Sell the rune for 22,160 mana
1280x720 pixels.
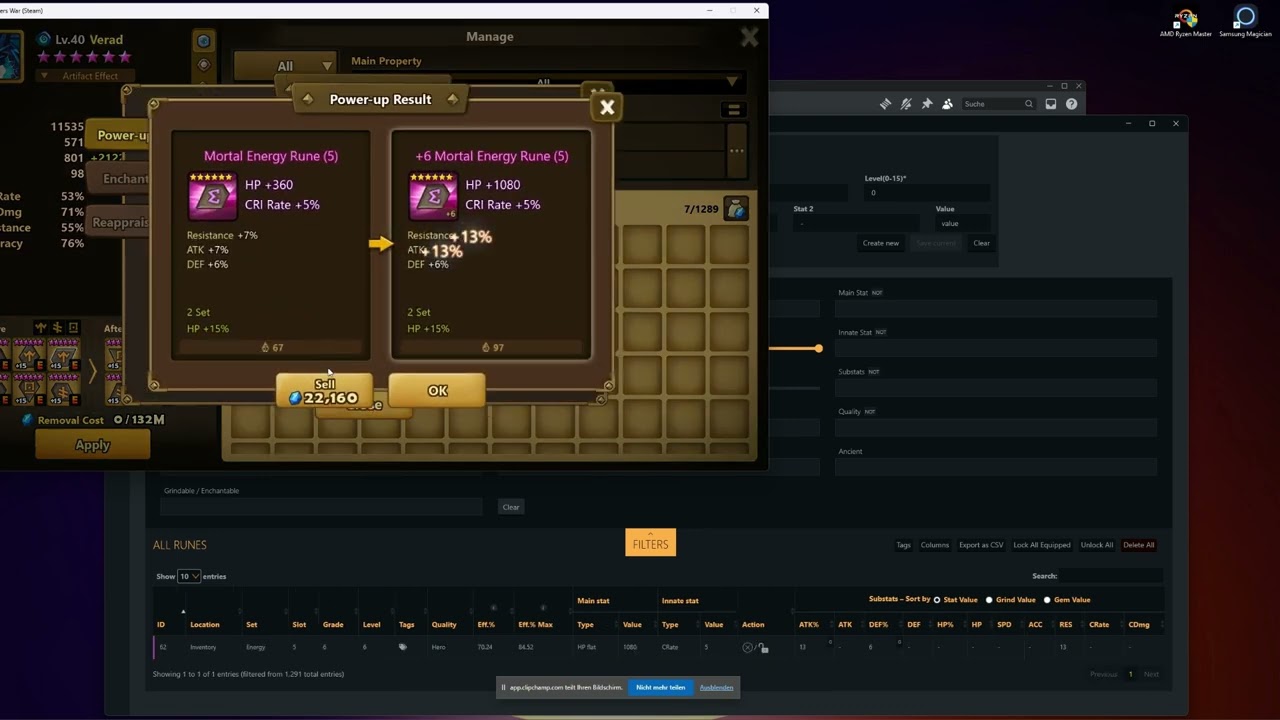(324, 391)
